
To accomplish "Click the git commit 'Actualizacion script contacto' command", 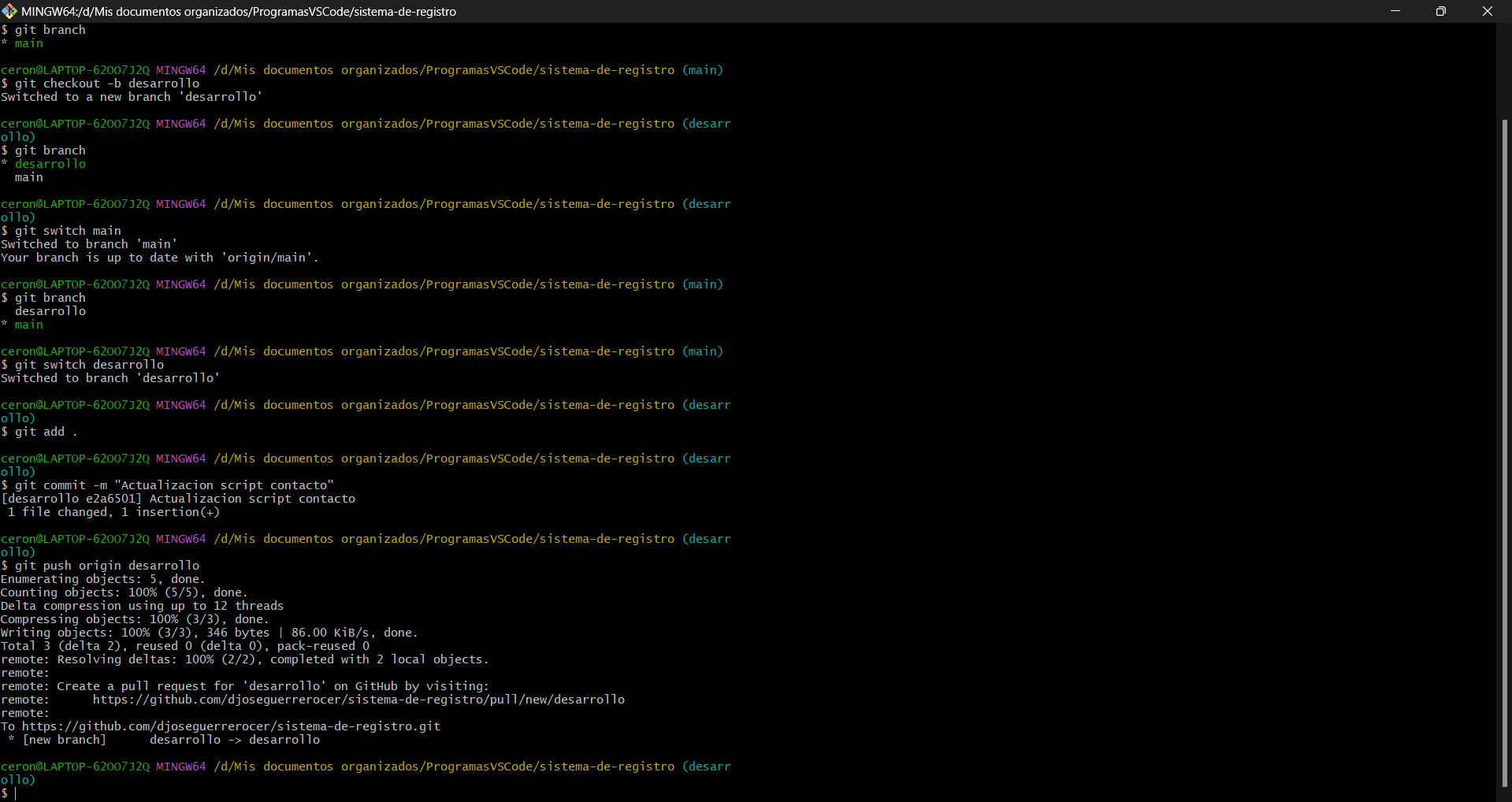I will tap(168, 485).
